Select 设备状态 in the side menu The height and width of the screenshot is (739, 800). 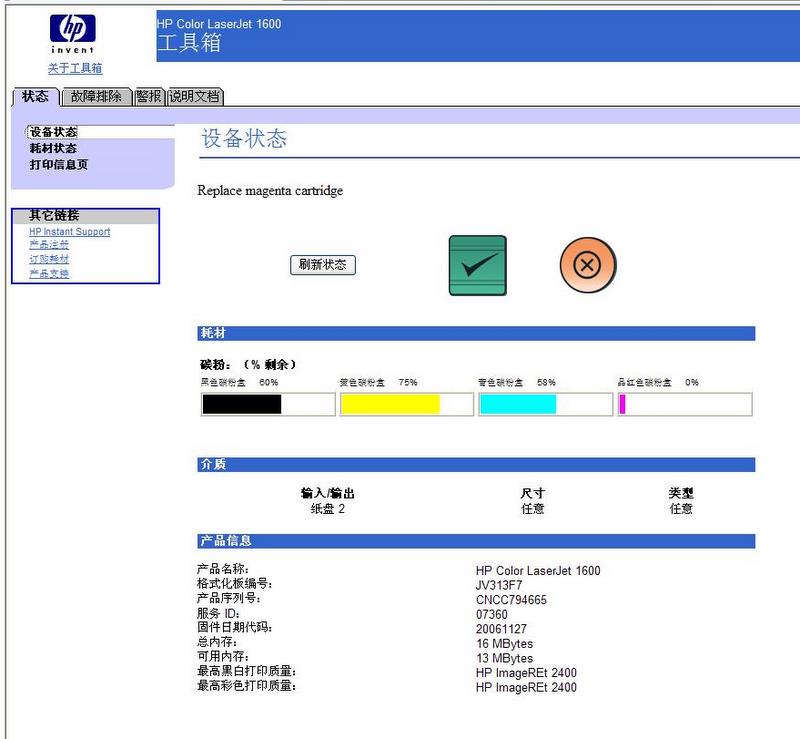pos(53,132)
